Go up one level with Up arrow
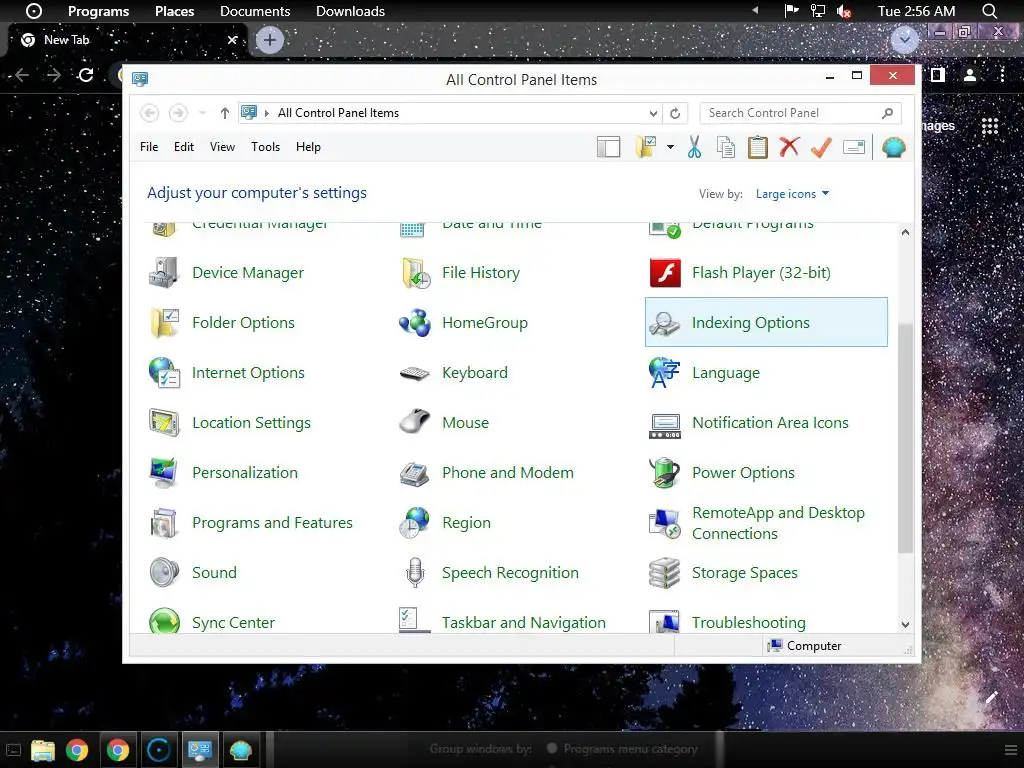This screenshot has width=1024, height=768. [225, 113]
